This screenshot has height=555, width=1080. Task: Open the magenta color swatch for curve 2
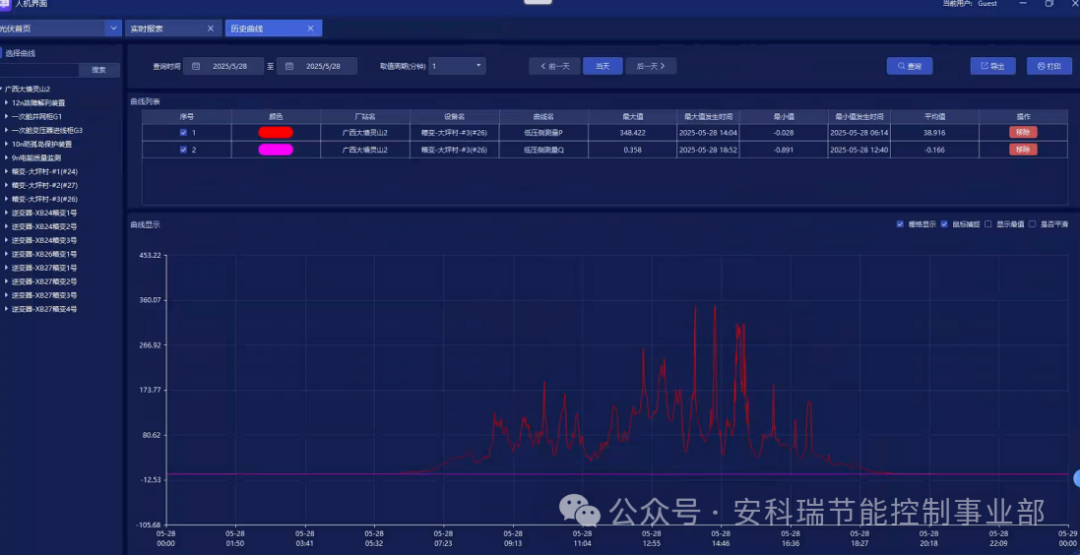276,149
